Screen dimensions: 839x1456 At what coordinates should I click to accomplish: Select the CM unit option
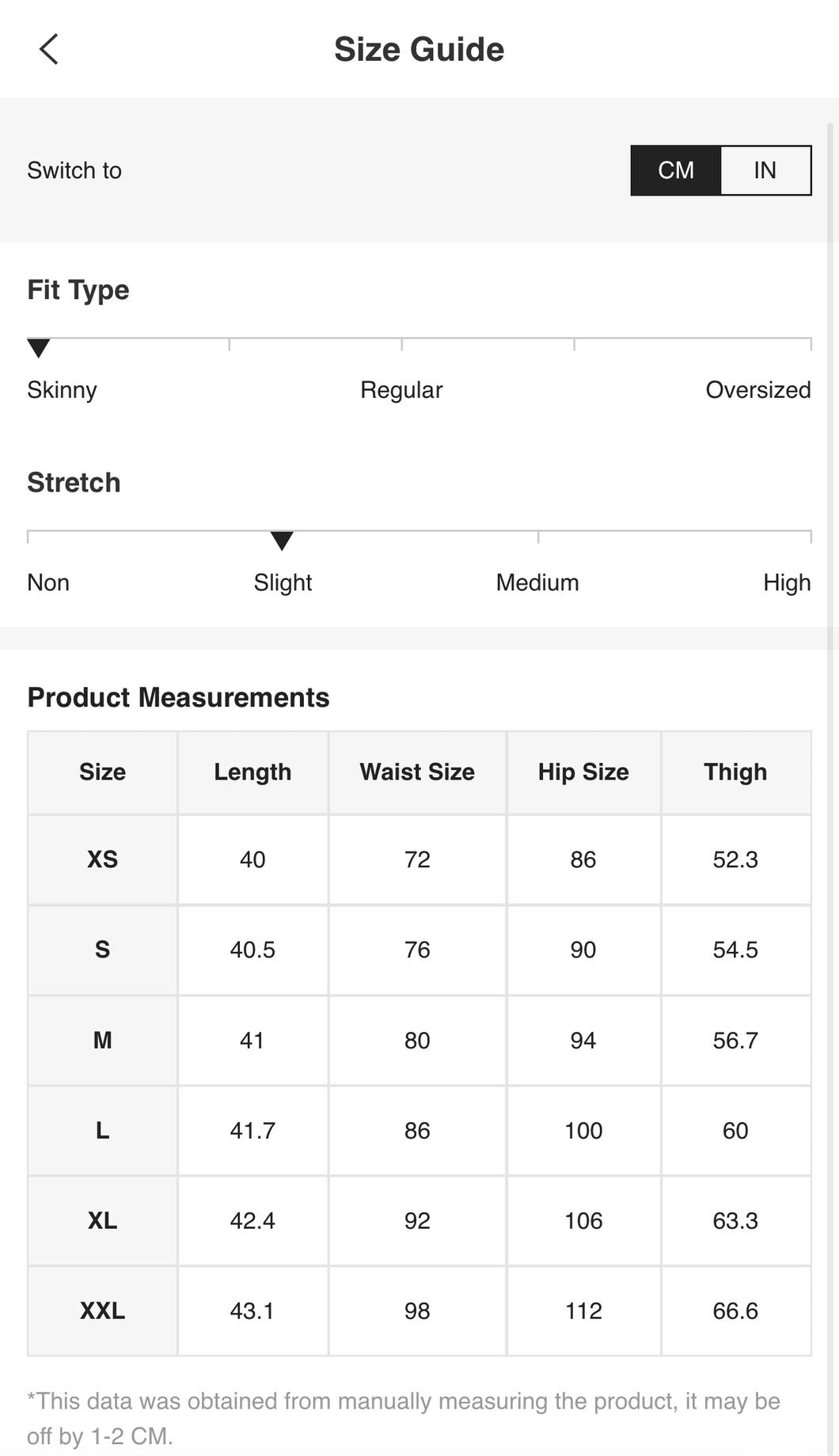click(x=676, y=170)
